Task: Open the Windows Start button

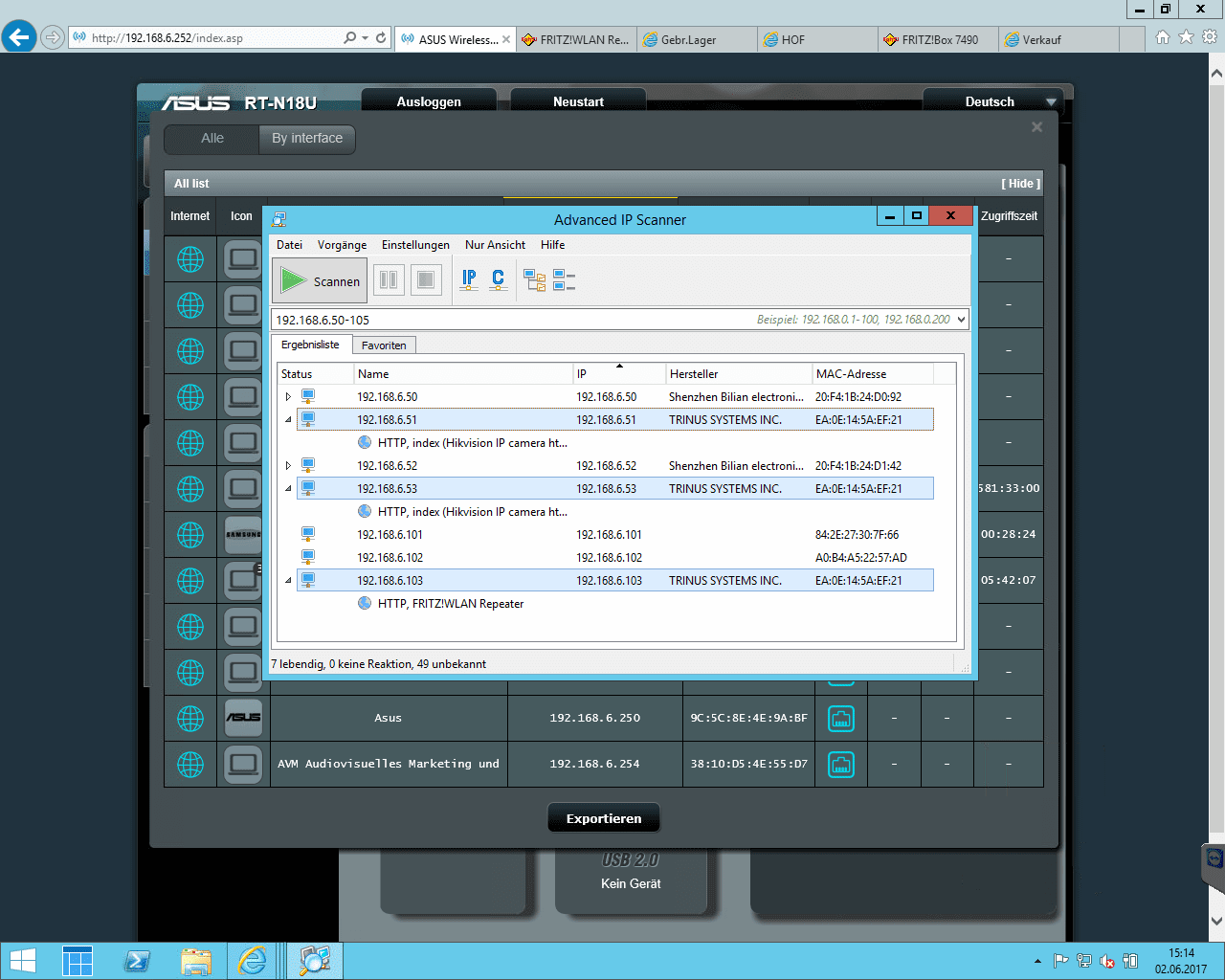Action: tap(21, 961)
